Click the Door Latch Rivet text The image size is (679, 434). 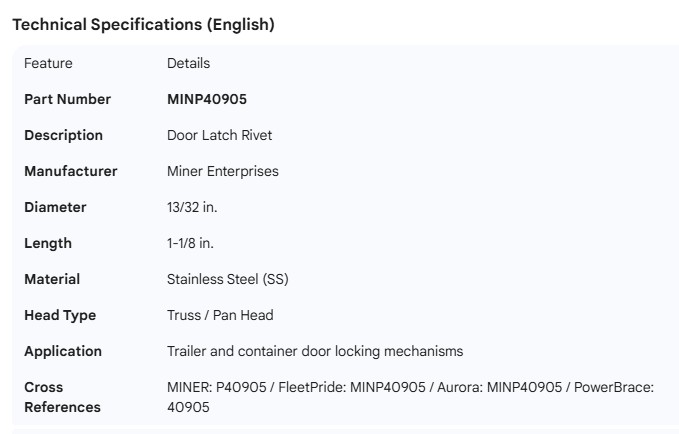coord(219,135)
